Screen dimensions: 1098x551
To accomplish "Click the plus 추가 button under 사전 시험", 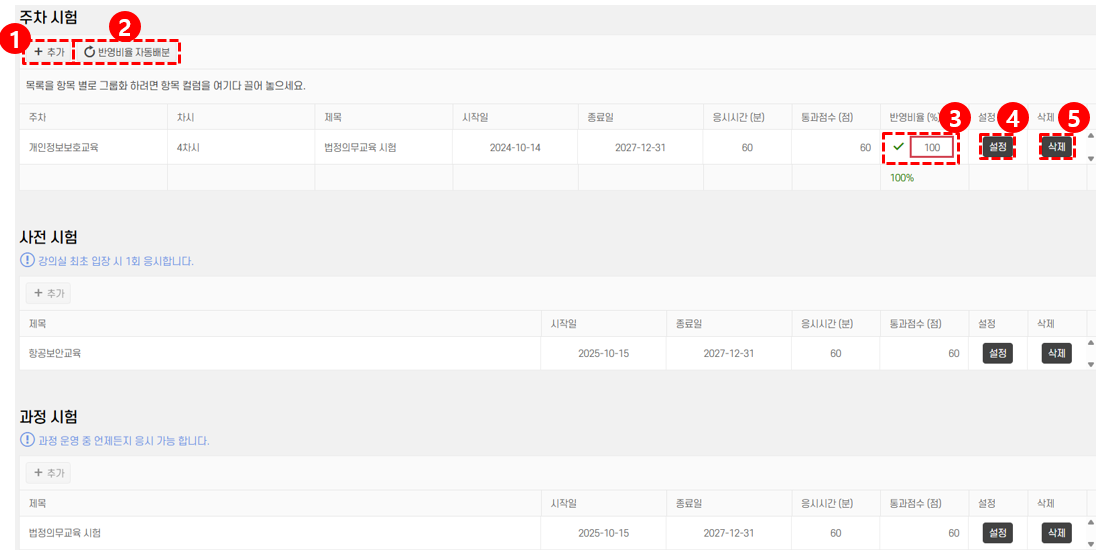I will tap(48, 293).
